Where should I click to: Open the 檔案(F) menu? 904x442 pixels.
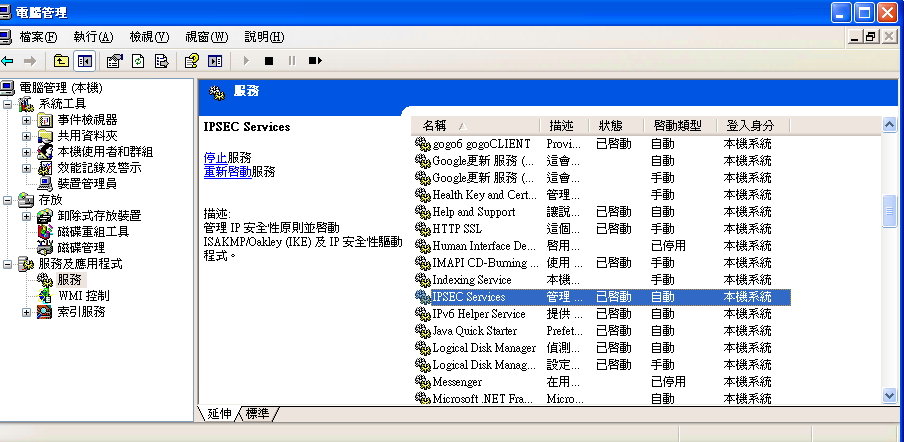[39, 37]
